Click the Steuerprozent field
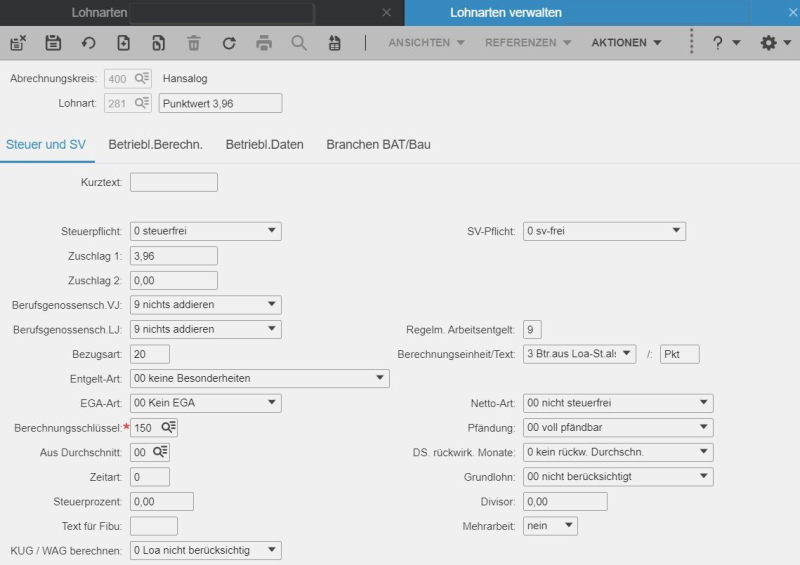This screenshot has width=800, height=565. [x=162, y=501]
